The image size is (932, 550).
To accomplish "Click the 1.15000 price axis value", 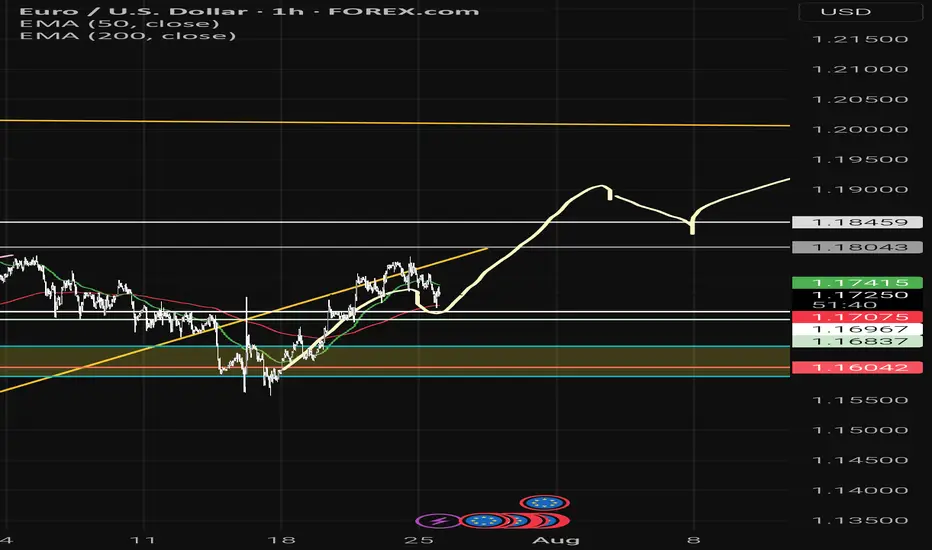I will [x=860, y=430].
